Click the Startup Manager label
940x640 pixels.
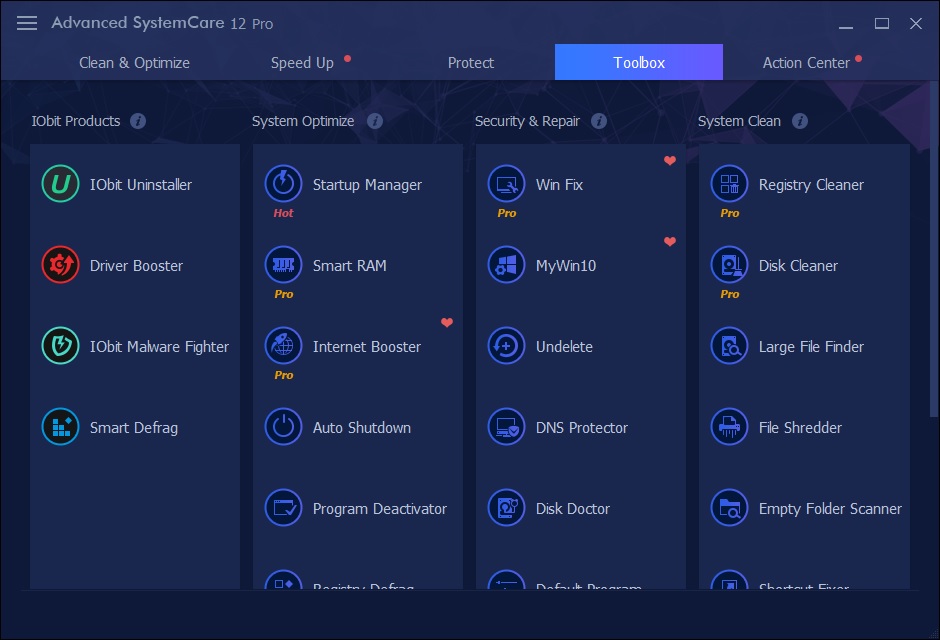[367, 185]
